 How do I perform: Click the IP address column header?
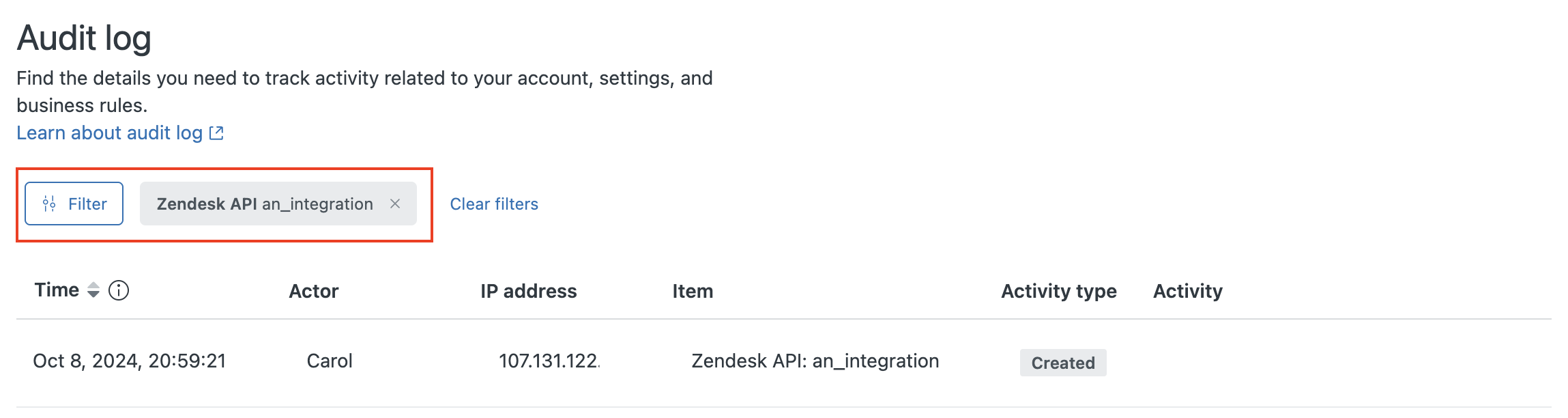coord(529,291)
